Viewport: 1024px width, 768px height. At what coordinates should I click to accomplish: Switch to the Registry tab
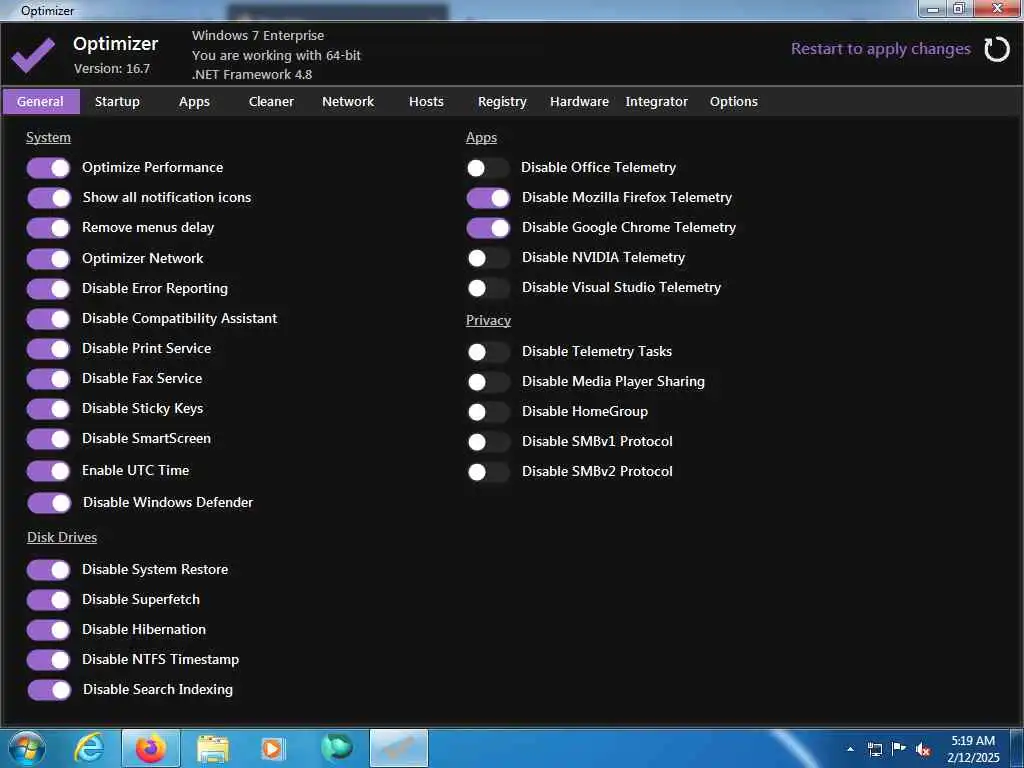502,102
